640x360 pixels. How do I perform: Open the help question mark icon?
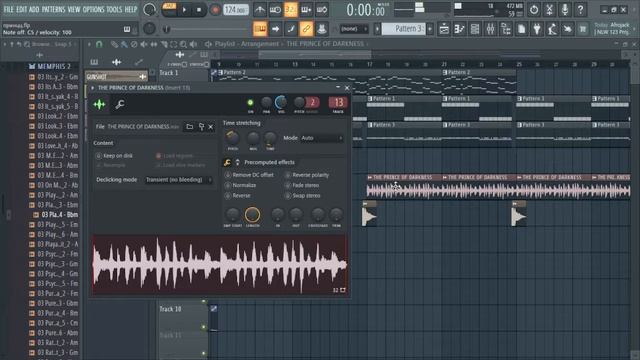tap(580, 9)
